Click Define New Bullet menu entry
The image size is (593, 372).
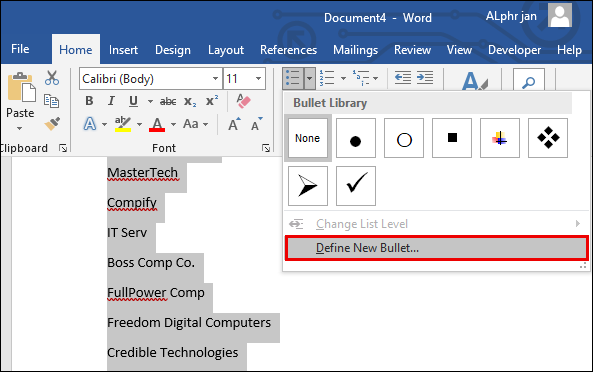tap(436, 248)
